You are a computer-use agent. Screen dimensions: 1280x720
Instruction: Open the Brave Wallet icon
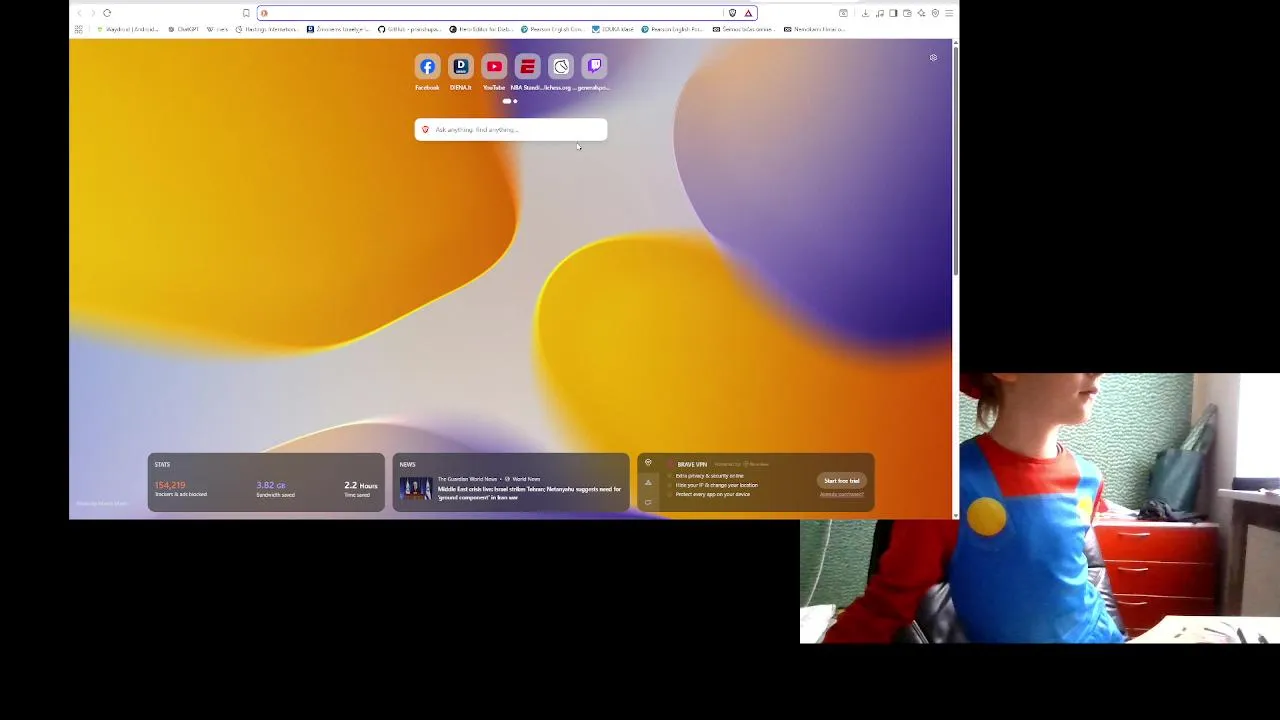[x=907, y=13]
